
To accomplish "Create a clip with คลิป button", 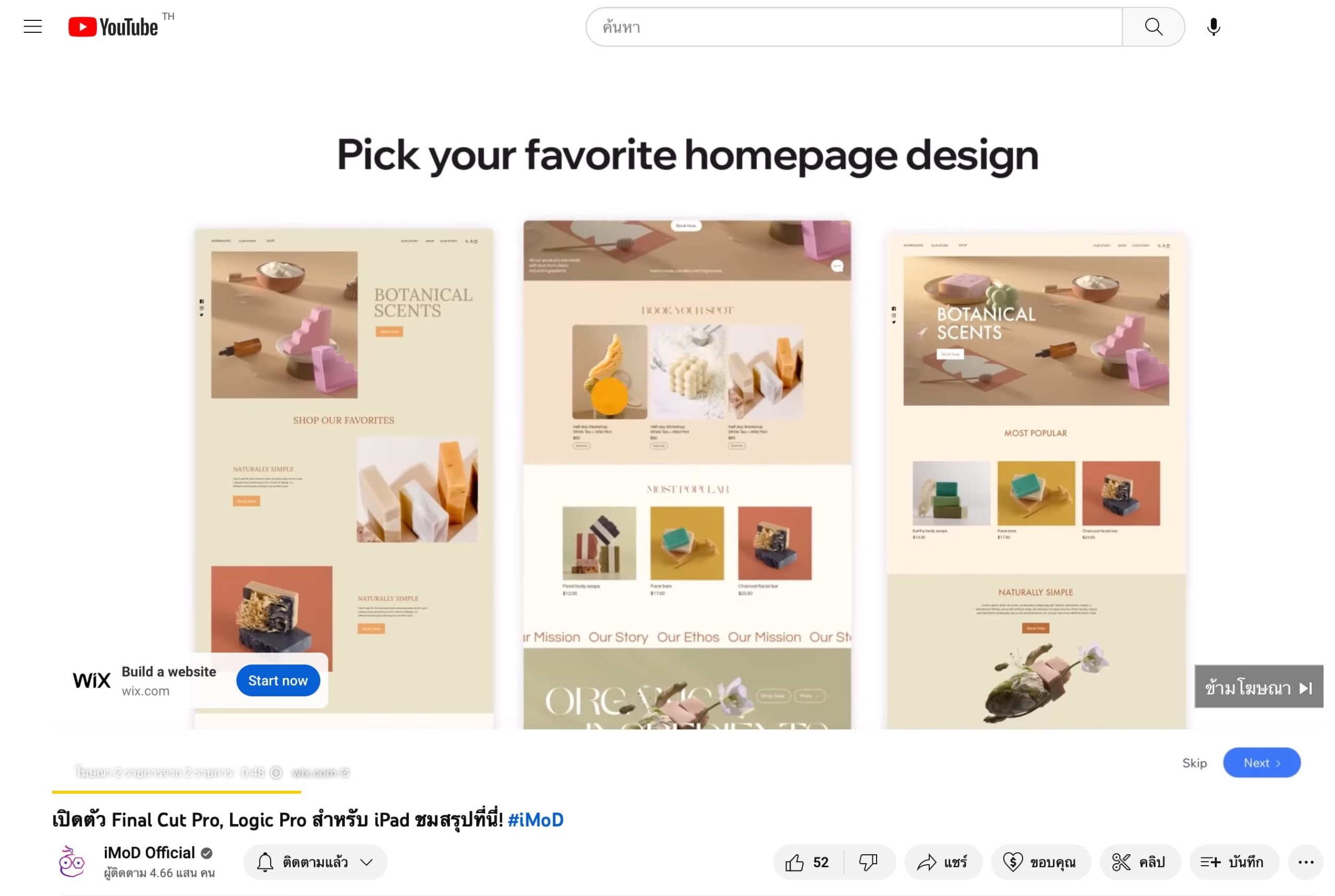I will click(1140, 862).
